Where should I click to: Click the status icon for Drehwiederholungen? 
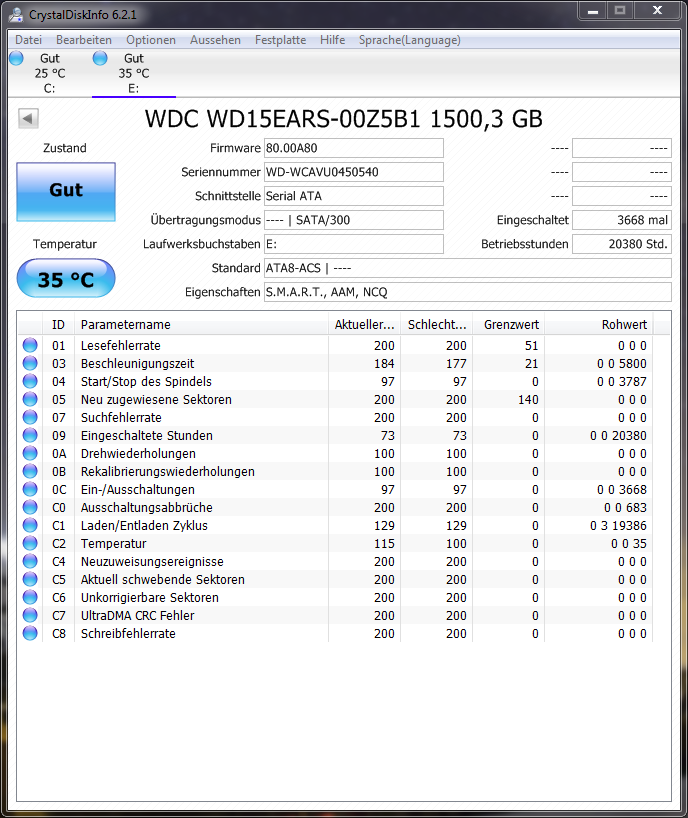coord(30,453)
